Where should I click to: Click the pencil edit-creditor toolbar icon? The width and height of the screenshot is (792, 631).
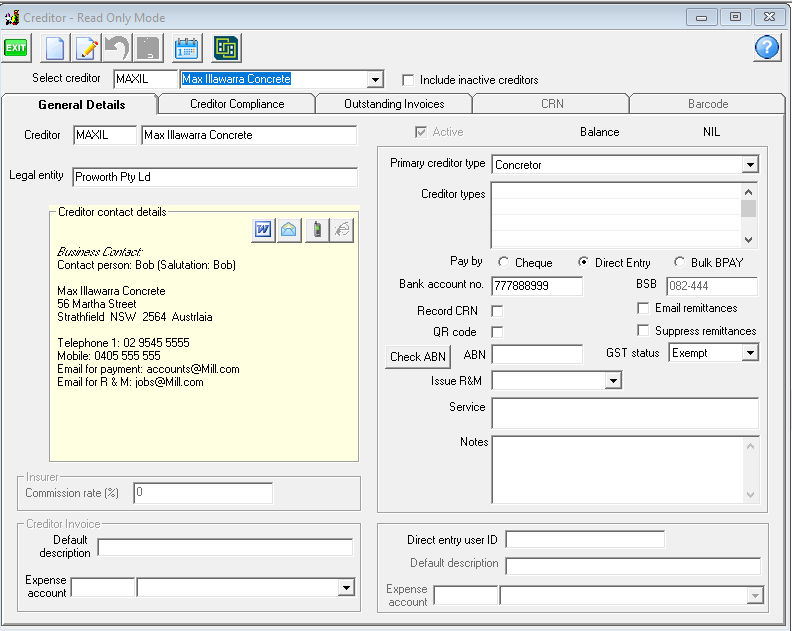(x=87, y=47)
